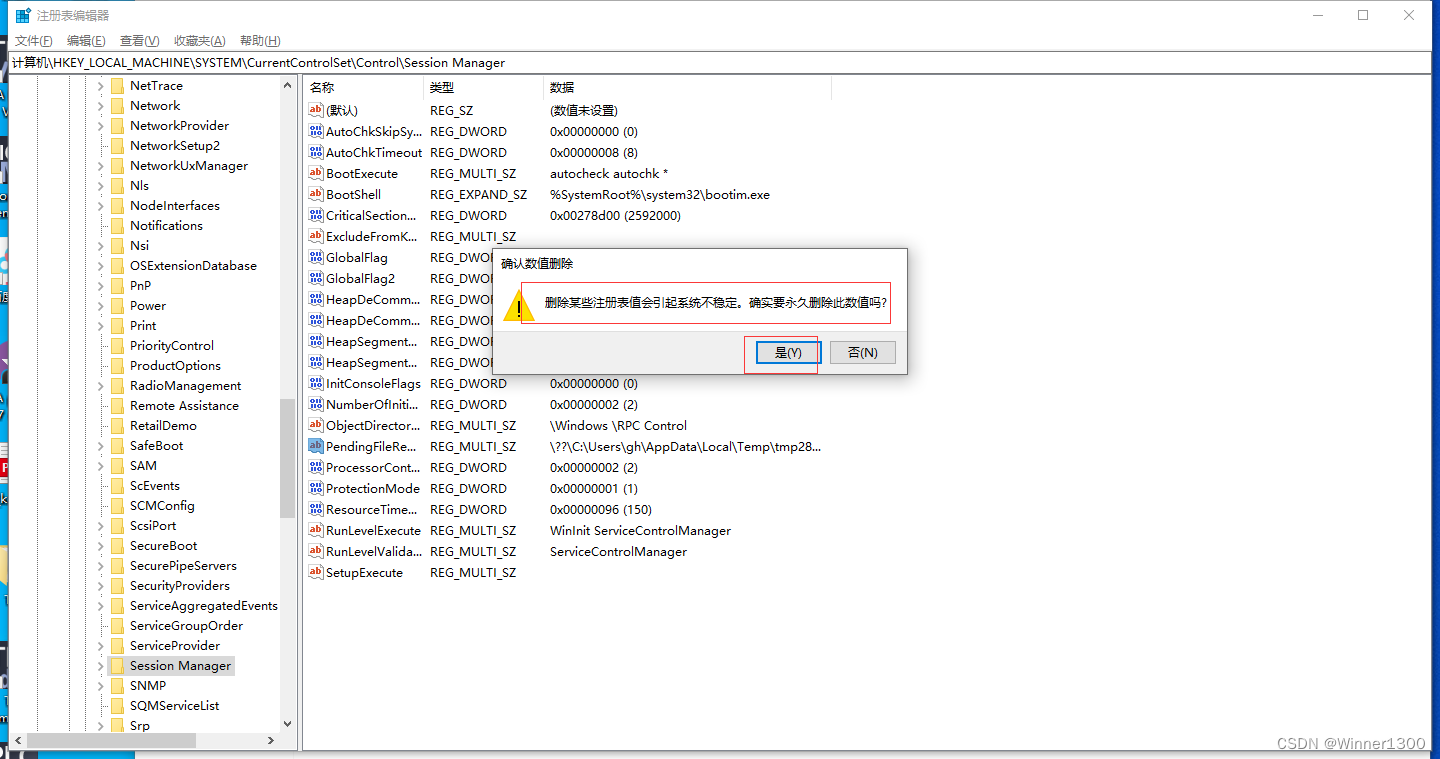Click the Registry Editor app icon in title bar
The width and height of the screenshot is (1440, 759).
tap(23, 15)
